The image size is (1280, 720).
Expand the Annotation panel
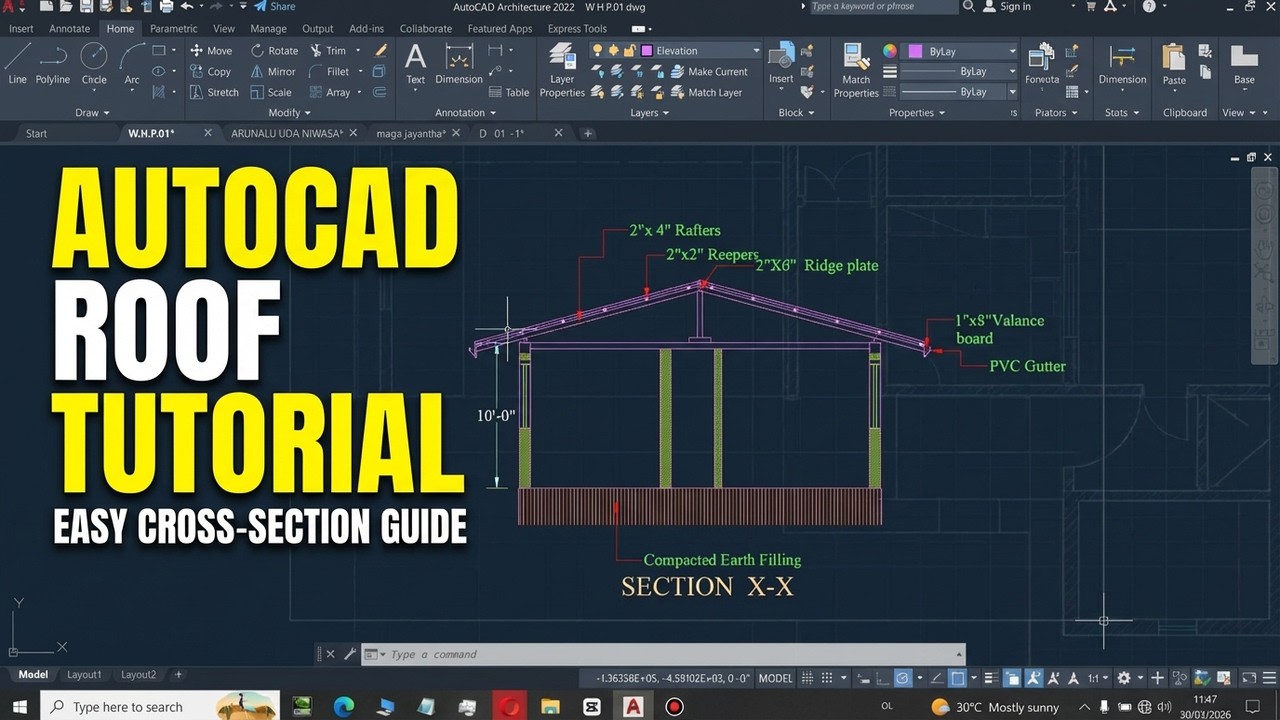[465, 113]
